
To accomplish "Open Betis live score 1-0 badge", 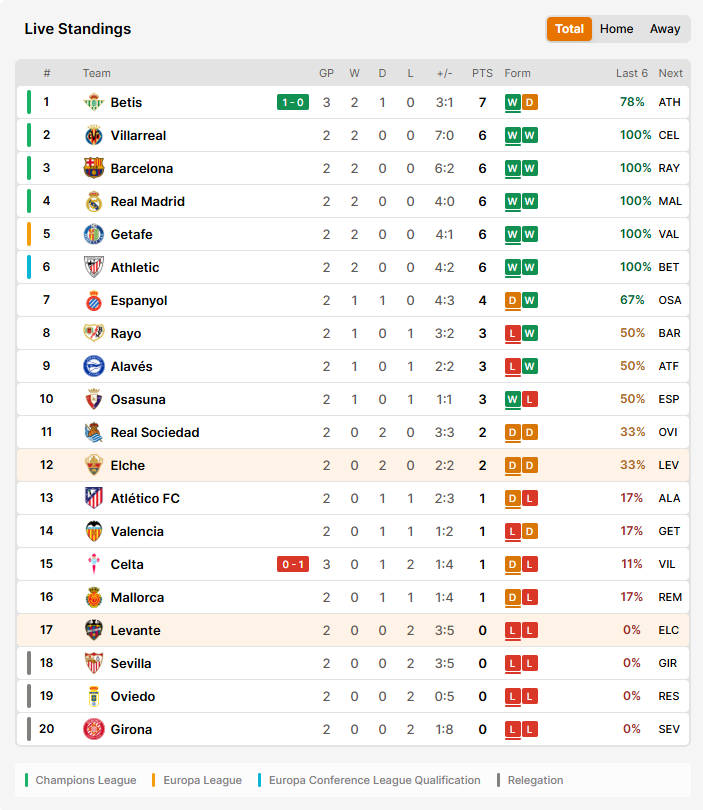I will point(293,102).
